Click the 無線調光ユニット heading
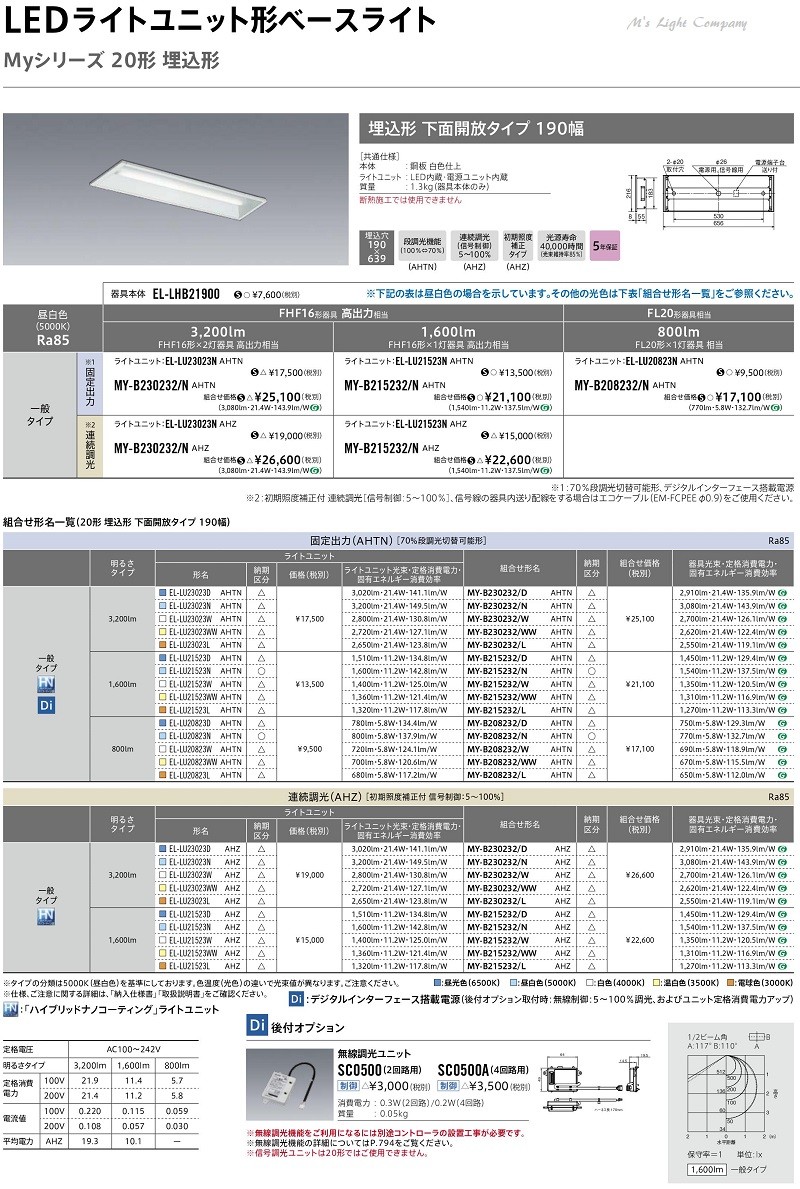 374,1053
